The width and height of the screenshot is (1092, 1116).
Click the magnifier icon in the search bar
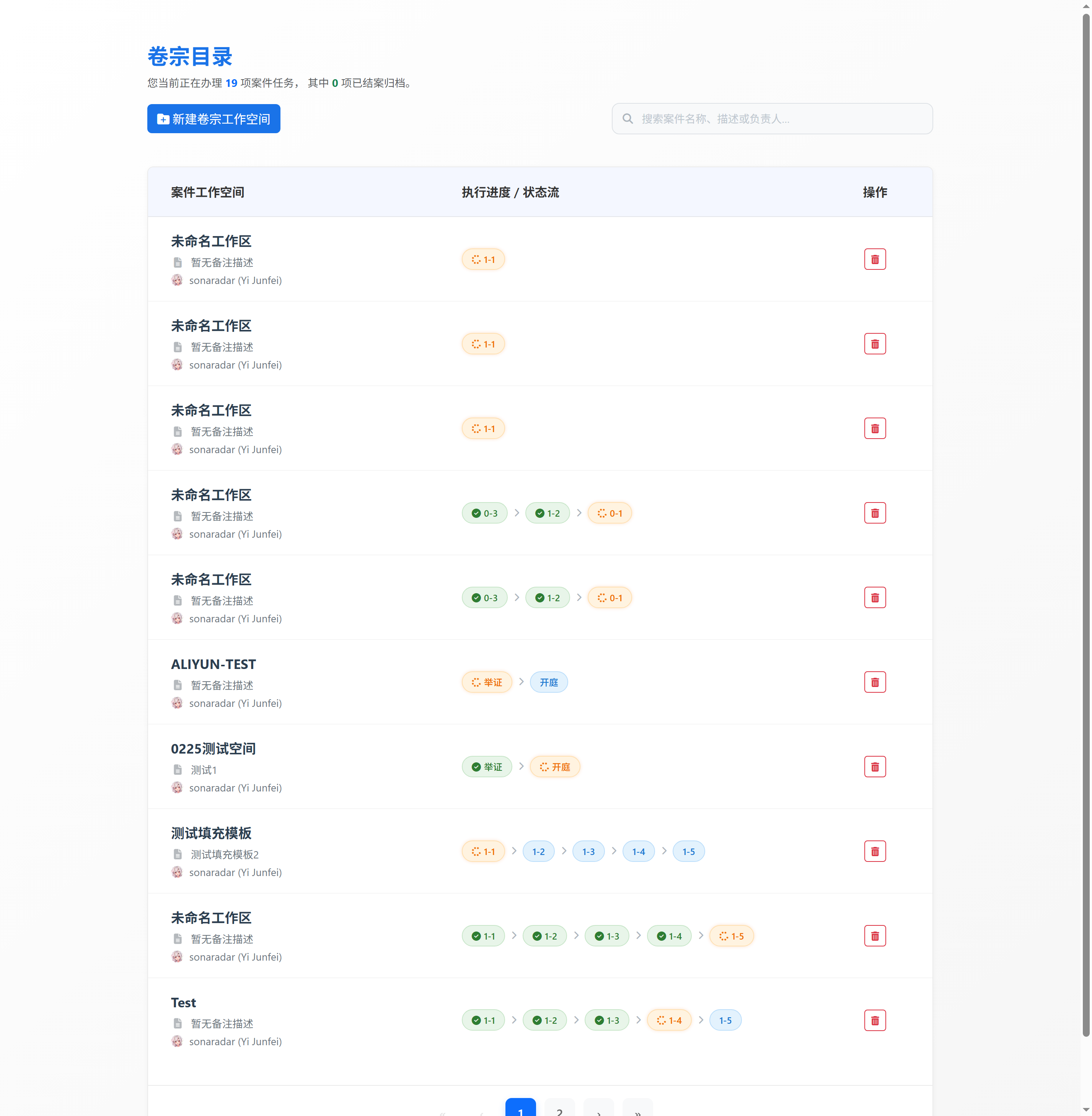pyautogui.click(x=629, y=118)
